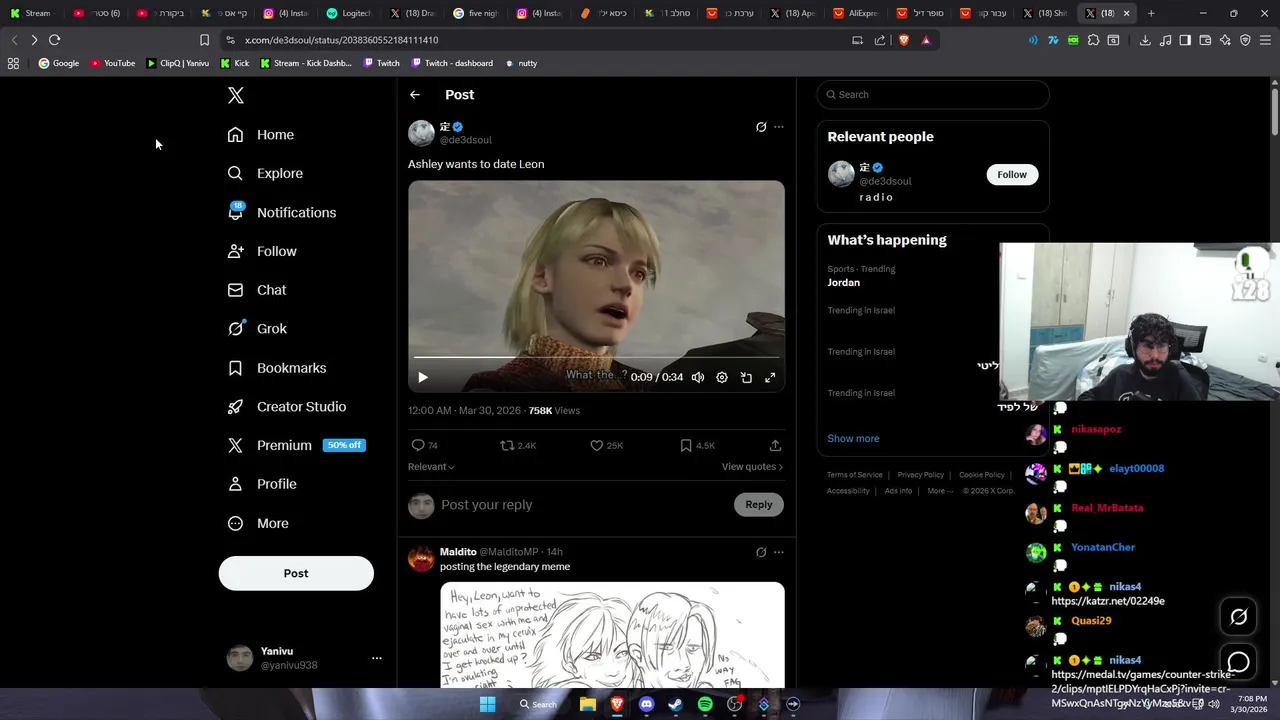This screenshot has width=1280, height=720.
Task: Click the Grok icon on de3dsoul's post
Action: (x=761, y=127)
